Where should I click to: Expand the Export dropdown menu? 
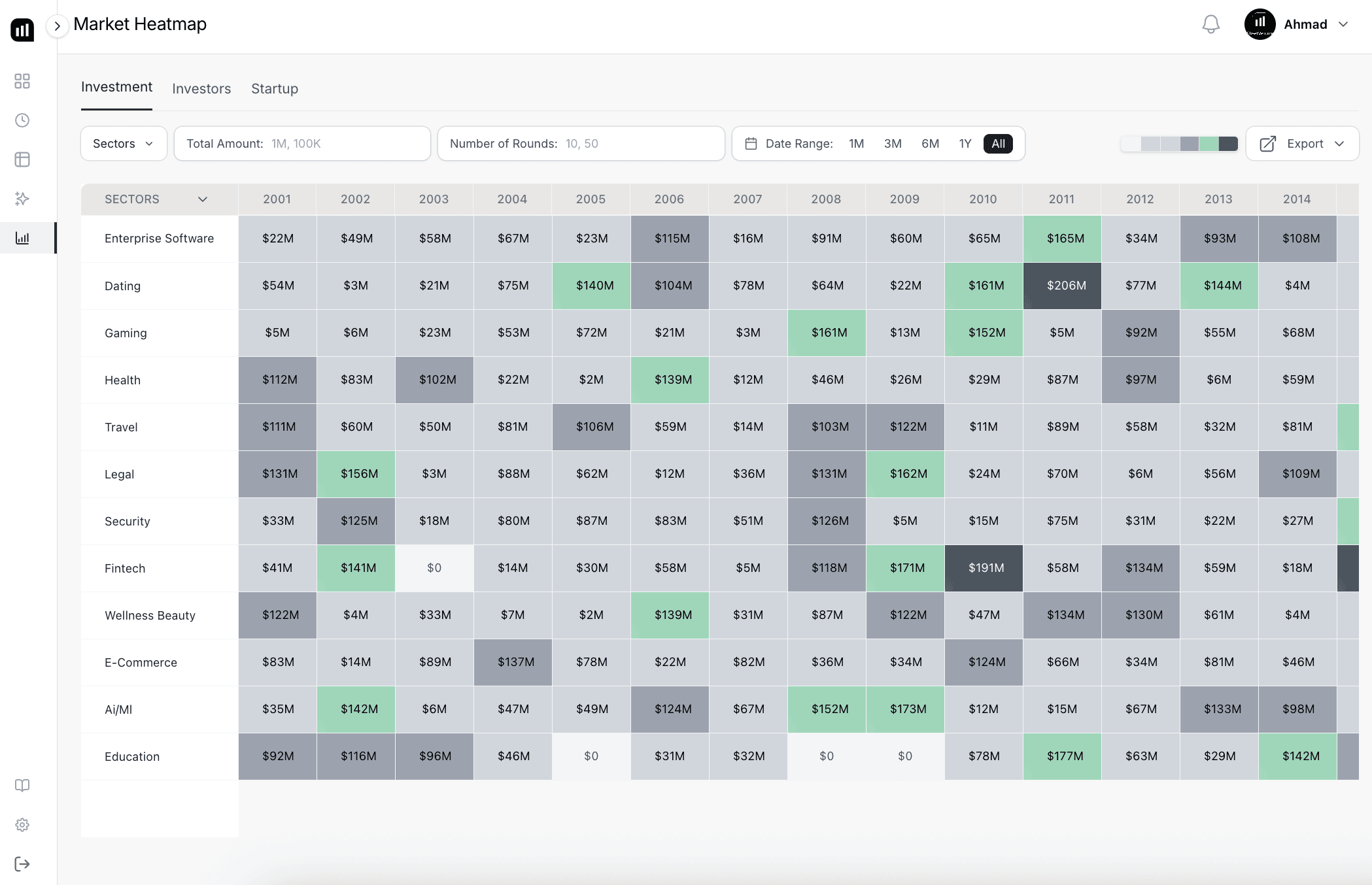[1302, 144]
